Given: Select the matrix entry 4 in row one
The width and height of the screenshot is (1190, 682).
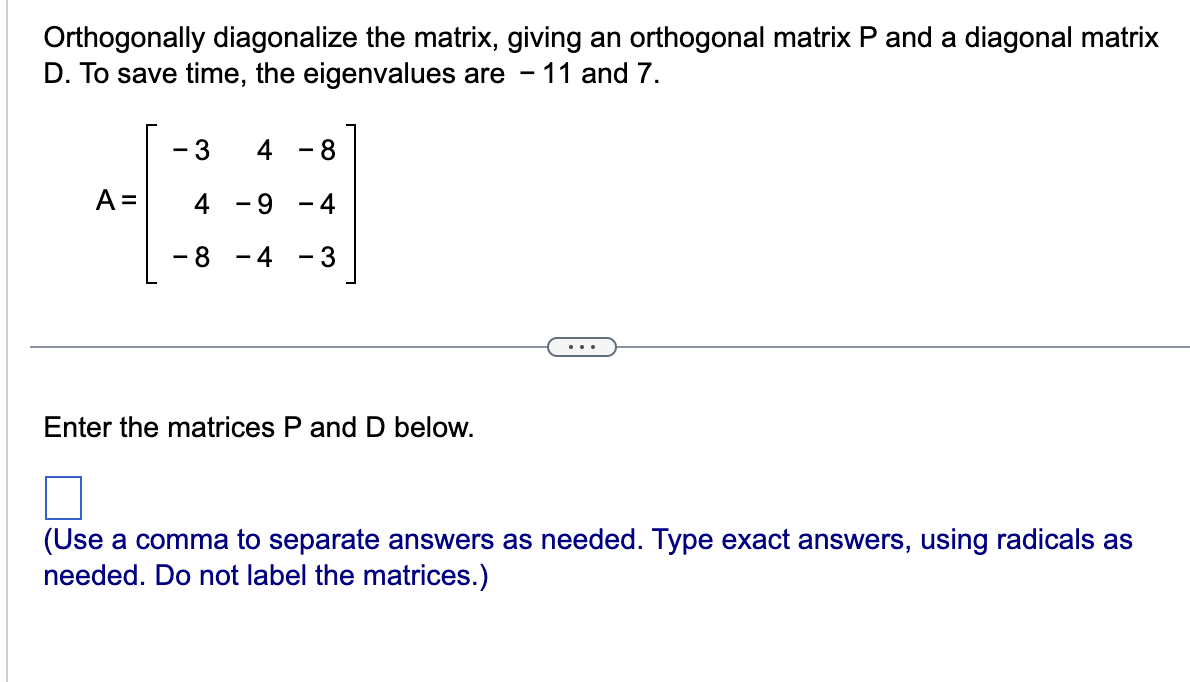Looking at the screenshot, I should click(x=262, y=151).
